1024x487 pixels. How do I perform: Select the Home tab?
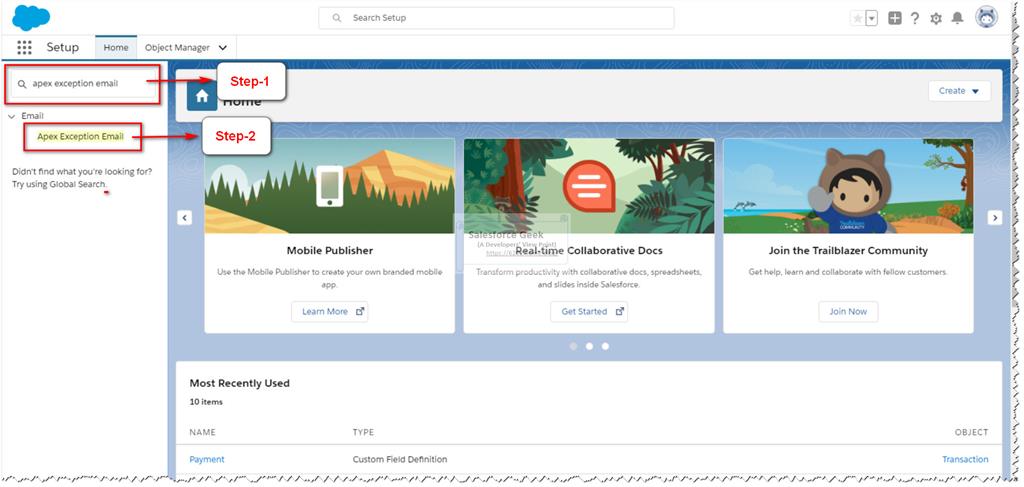pos(116,48)
